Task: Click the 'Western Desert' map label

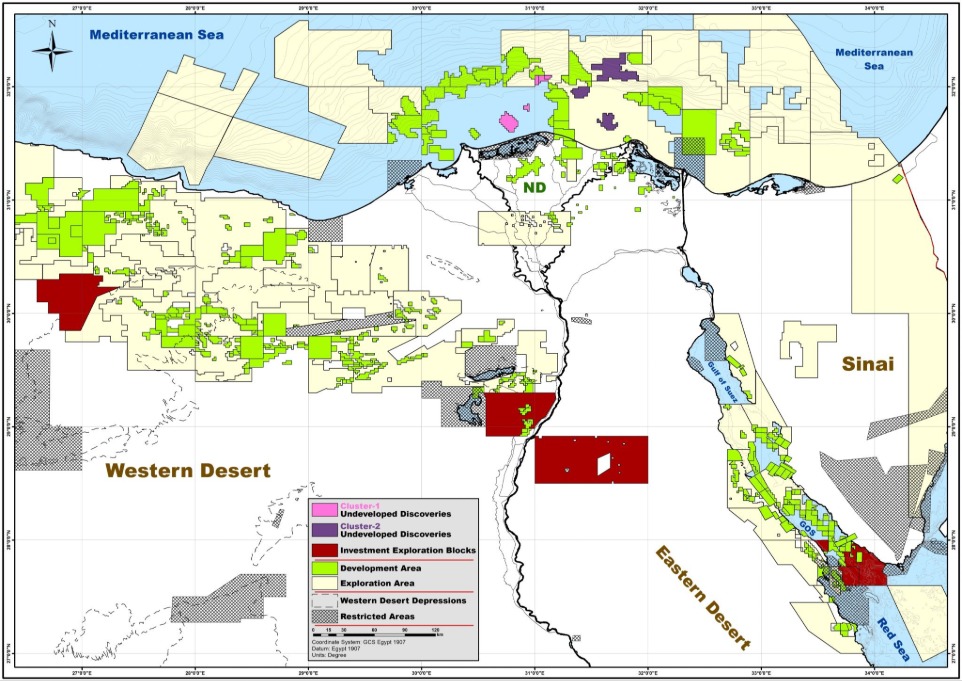Action: 189,470
